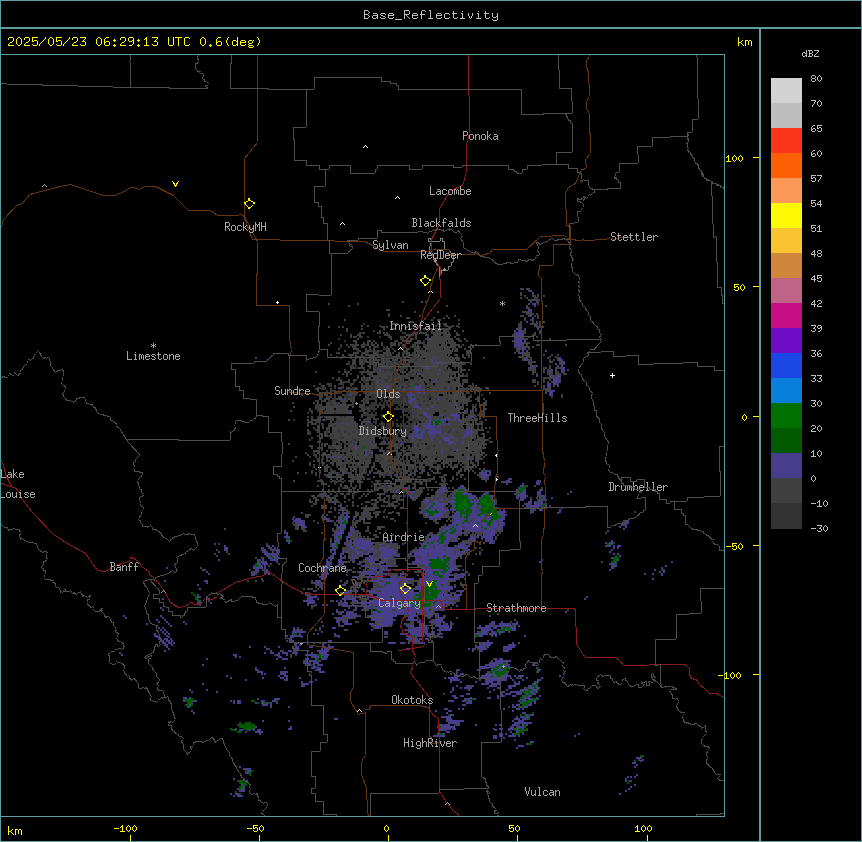
Task: Select the legend value 65
Action: 816,129
